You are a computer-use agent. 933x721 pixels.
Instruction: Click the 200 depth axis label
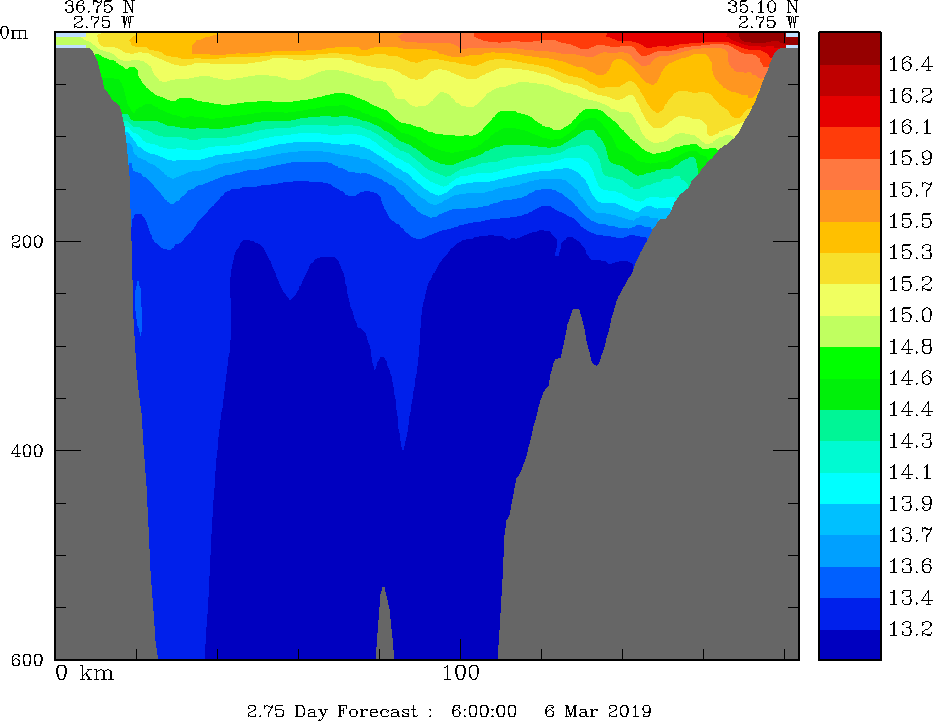27,242
